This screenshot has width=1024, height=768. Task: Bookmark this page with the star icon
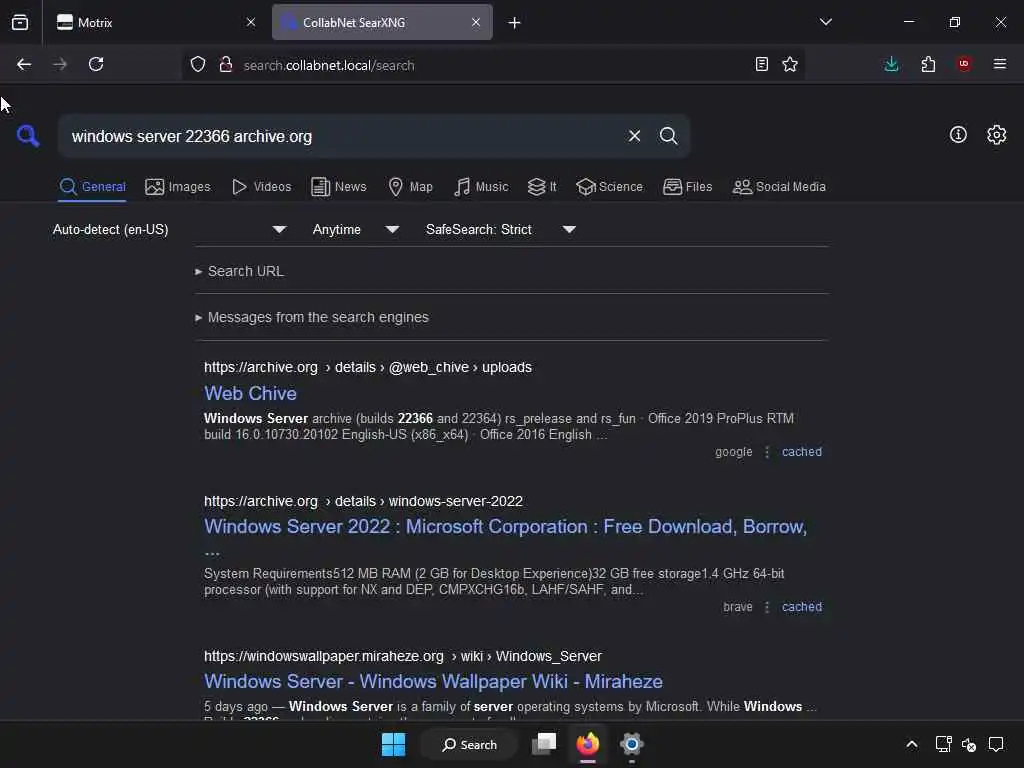790,64
